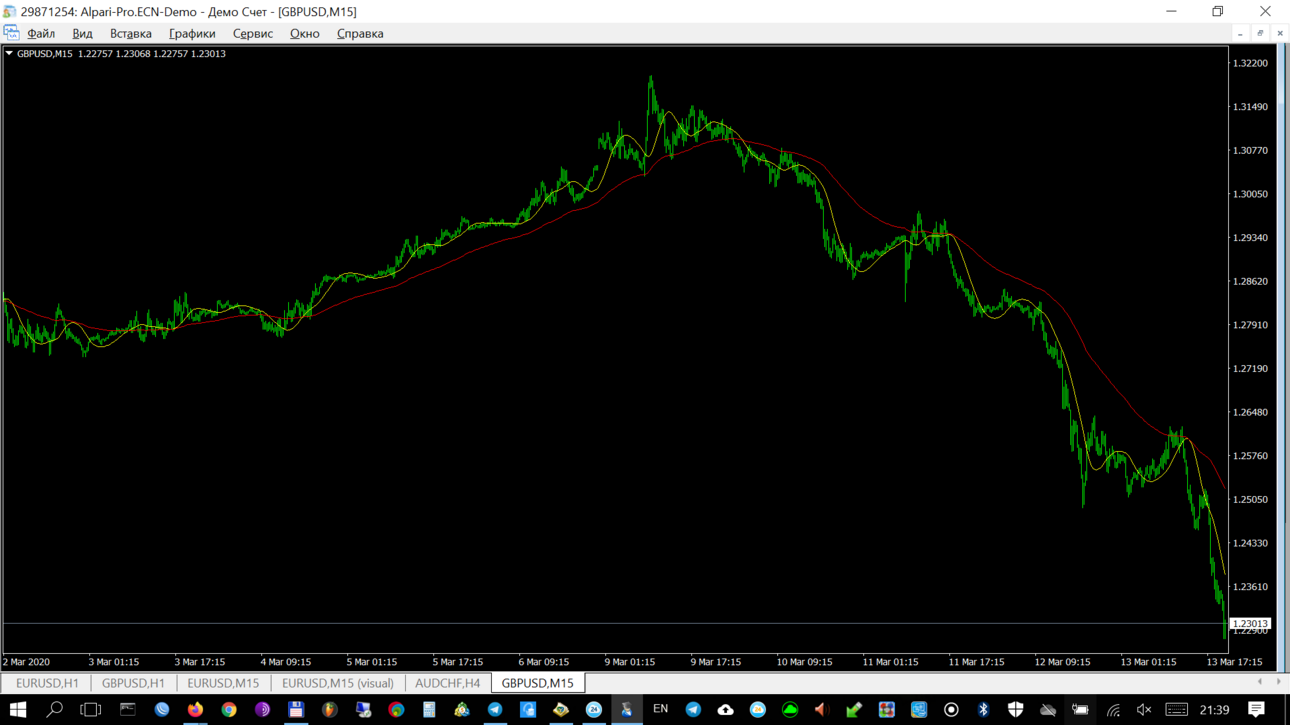
Task: Switch to the active MetaTrader taskbar icon
Action: tap(627, 710)
